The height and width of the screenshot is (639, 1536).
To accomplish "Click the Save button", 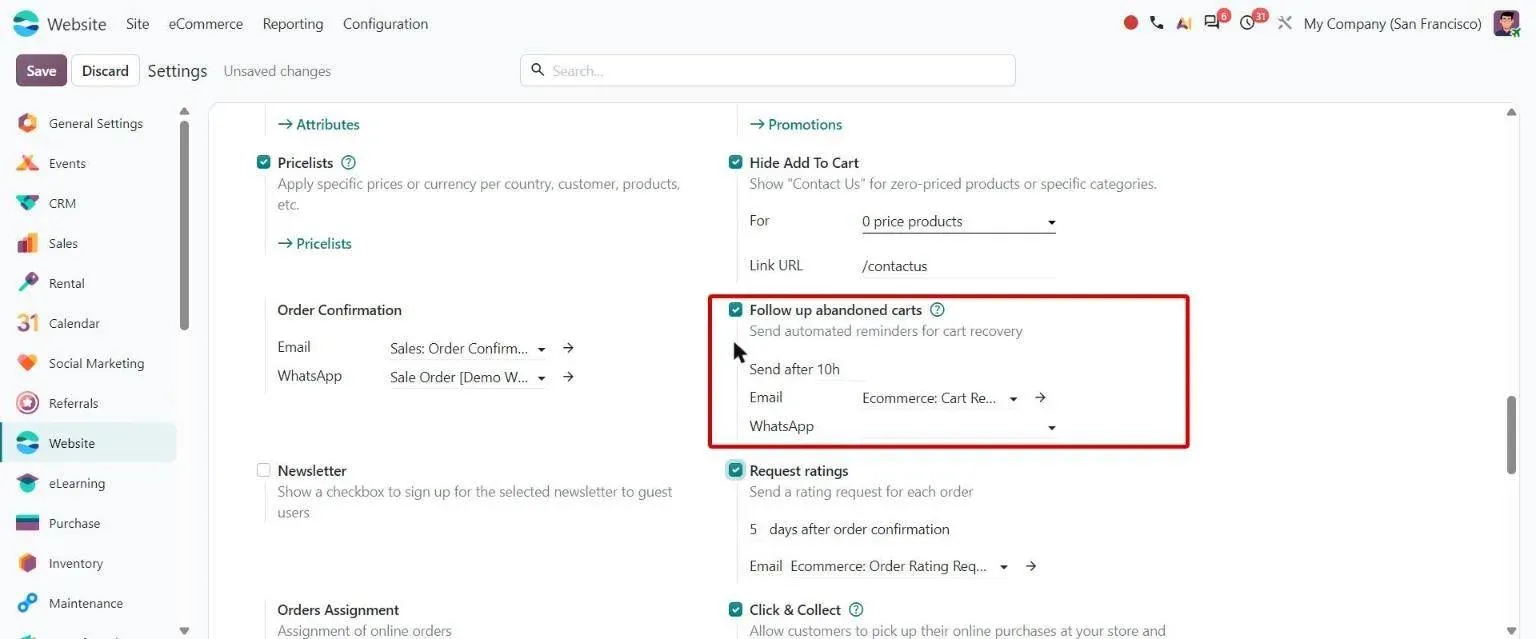I will pos(41,71).
